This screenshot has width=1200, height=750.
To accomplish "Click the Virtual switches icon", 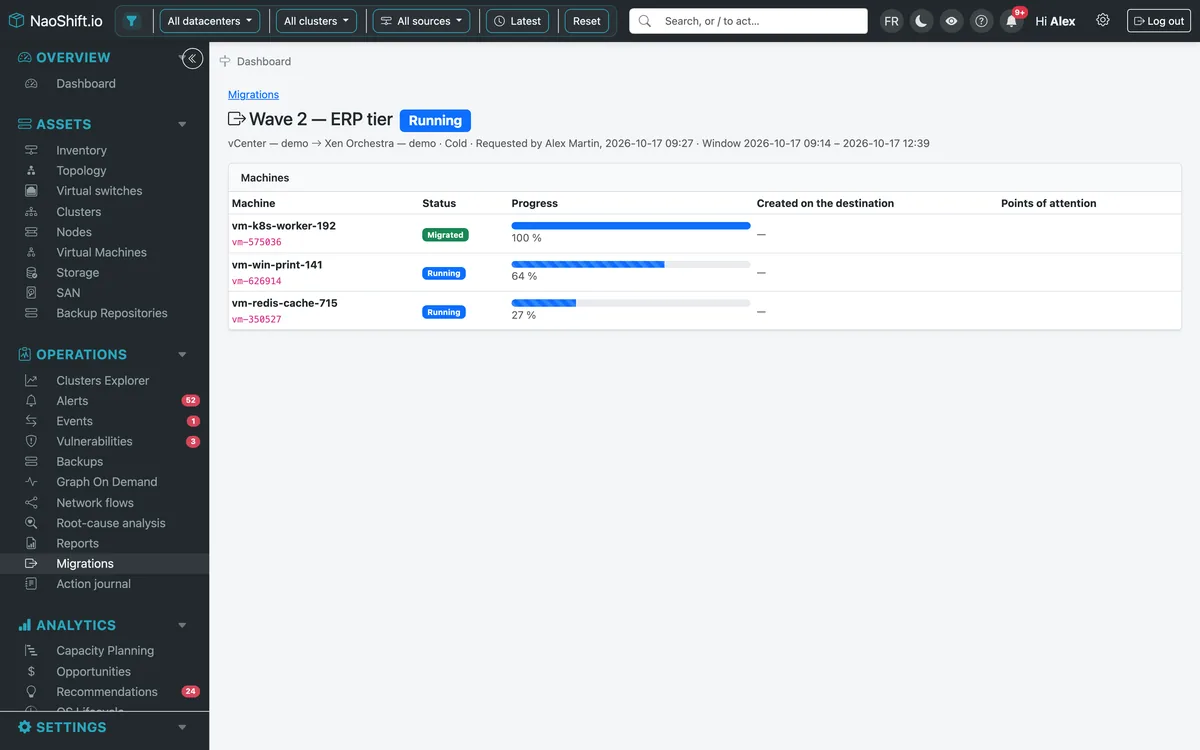I will pyautogui.click(x=32, y=191).
